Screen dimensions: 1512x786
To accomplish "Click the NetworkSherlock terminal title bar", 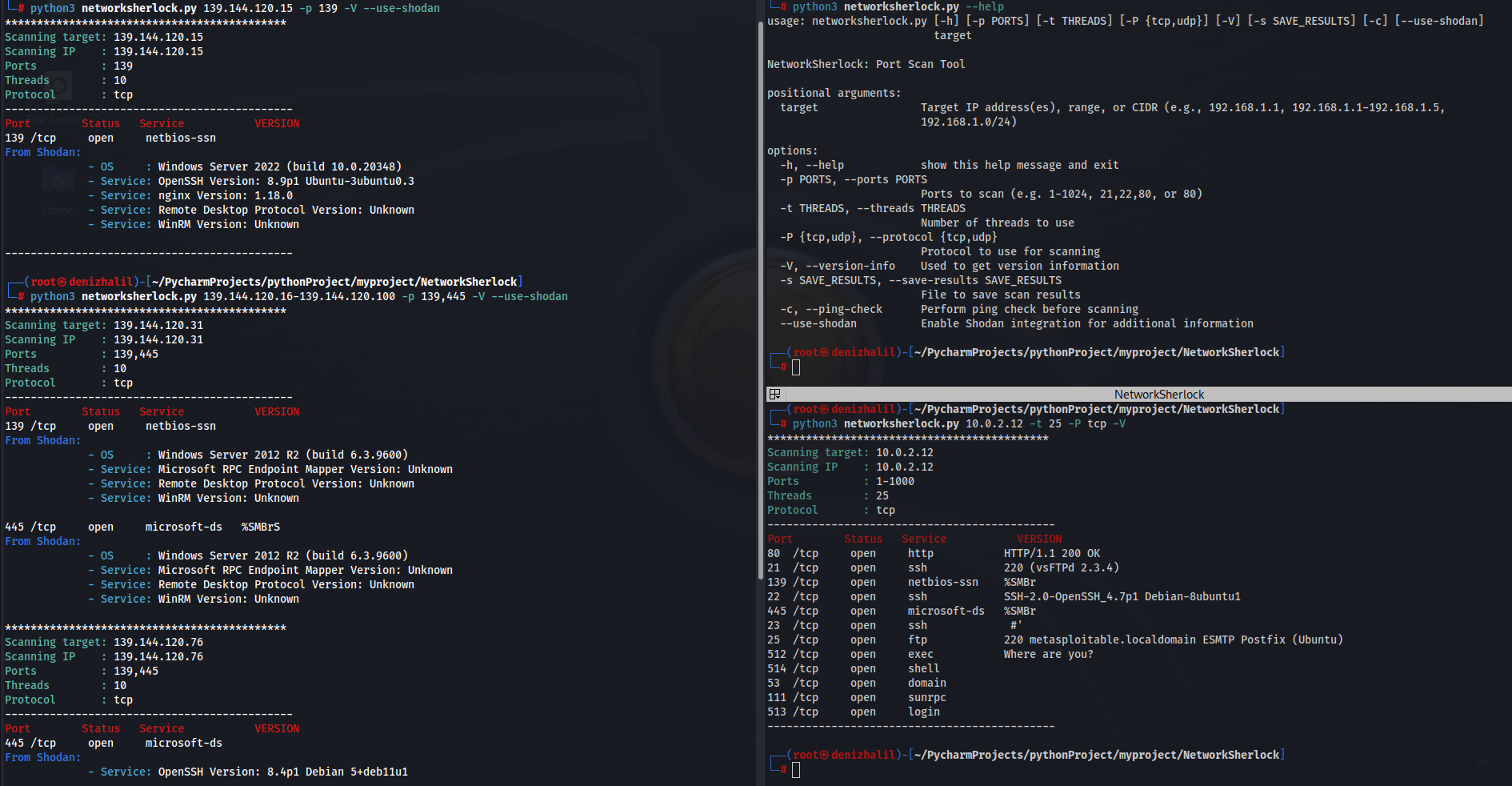I will 1158,395.
